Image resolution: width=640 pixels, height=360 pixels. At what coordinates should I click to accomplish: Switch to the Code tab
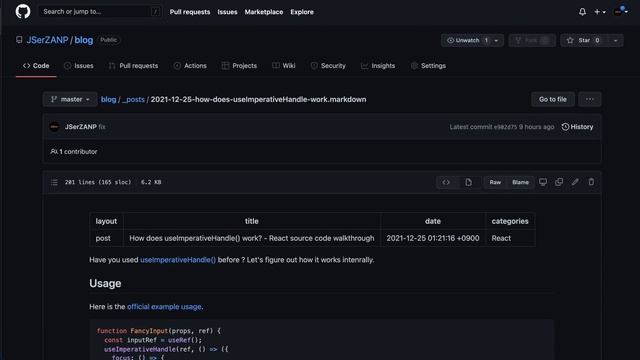point(36,66)
